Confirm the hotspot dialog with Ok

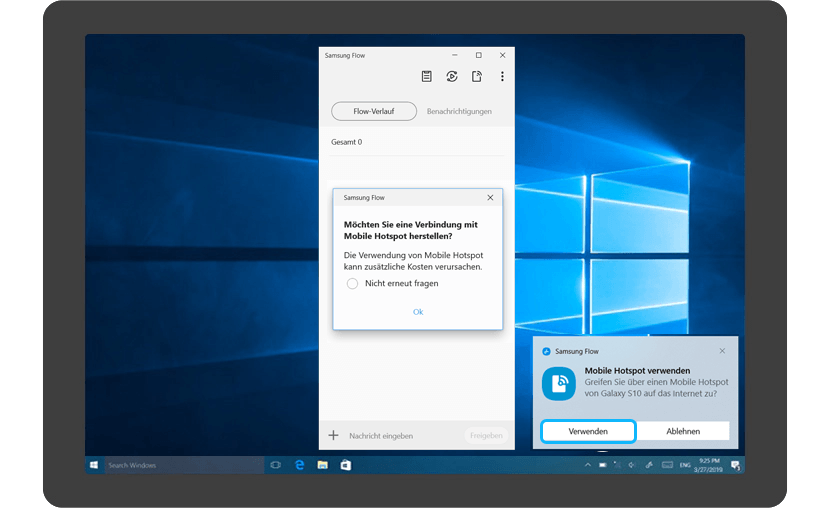418,312
